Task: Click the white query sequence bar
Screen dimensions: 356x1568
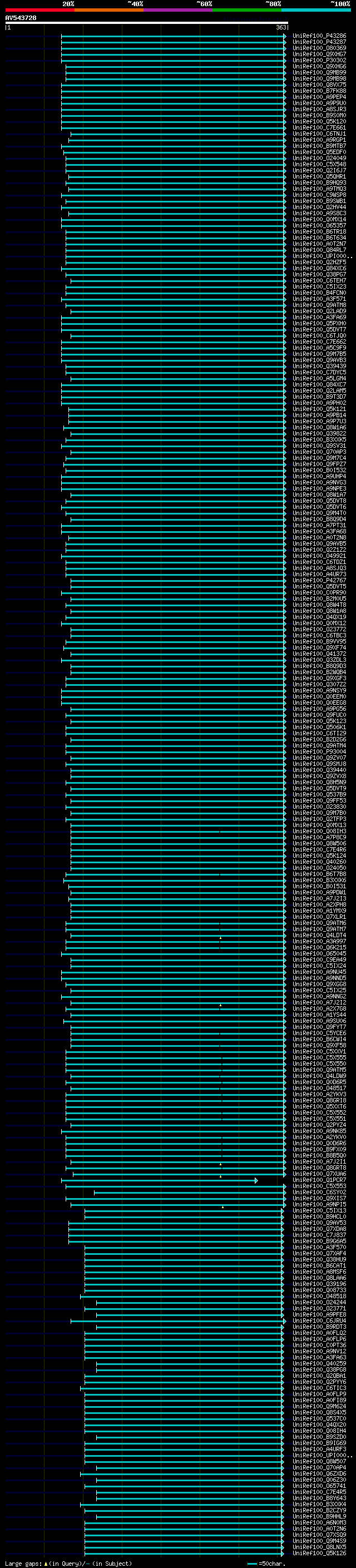Action: 147,23
